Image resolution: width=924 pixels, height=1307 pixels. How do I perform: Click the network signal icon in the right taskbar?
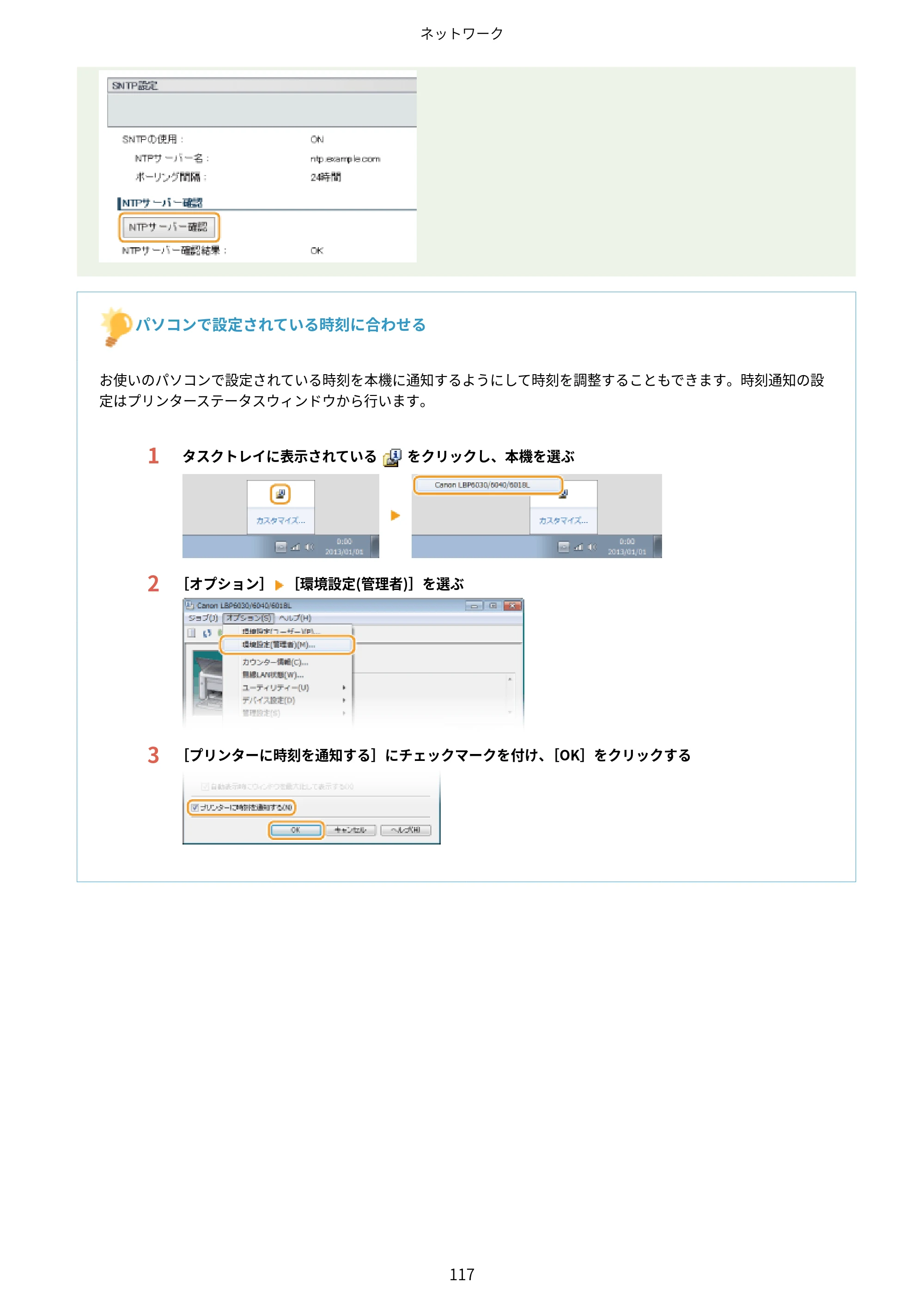tap(578, 547)
